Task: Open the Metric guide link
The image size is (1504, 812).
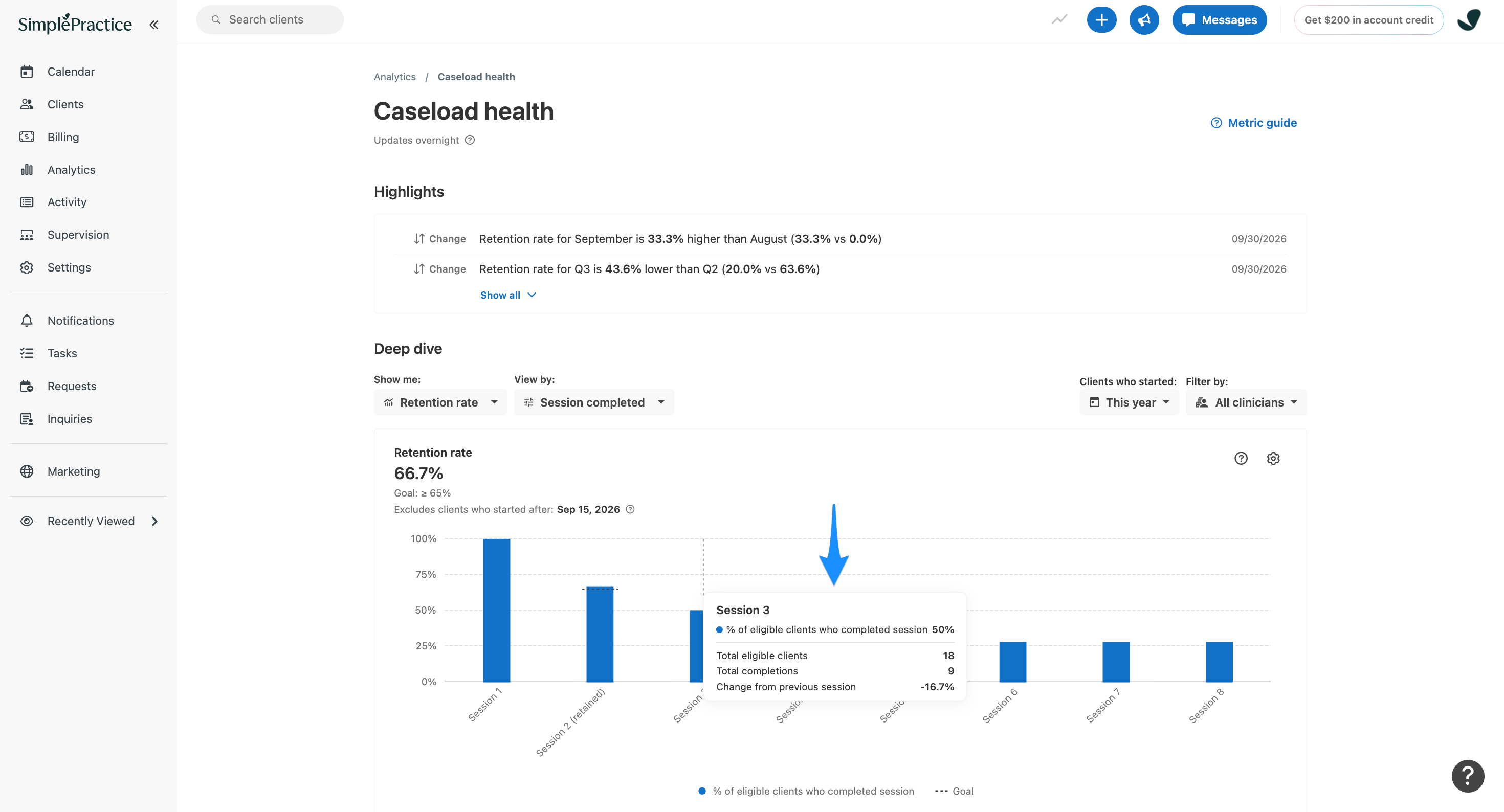Action: click(1253, 123)
